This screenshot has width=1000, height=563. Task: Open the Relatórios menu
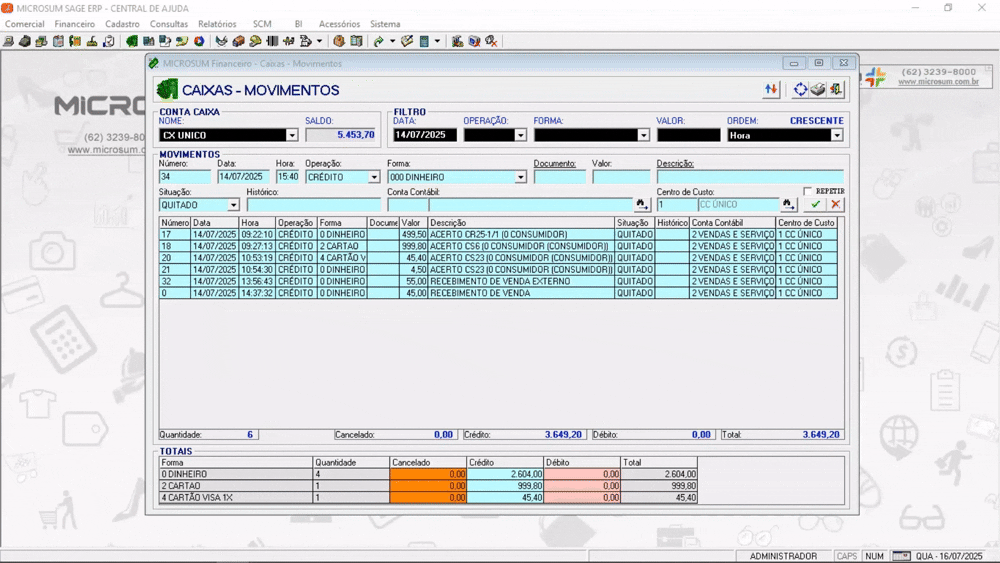pos(217,24)
